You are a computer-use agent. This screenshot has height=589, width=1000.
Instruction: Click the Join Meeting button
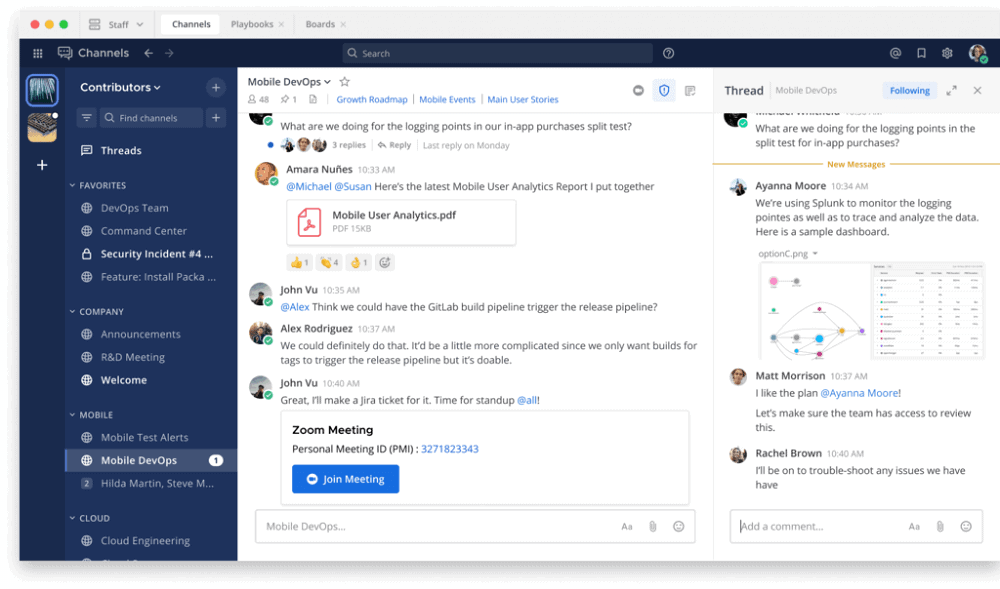346,479
